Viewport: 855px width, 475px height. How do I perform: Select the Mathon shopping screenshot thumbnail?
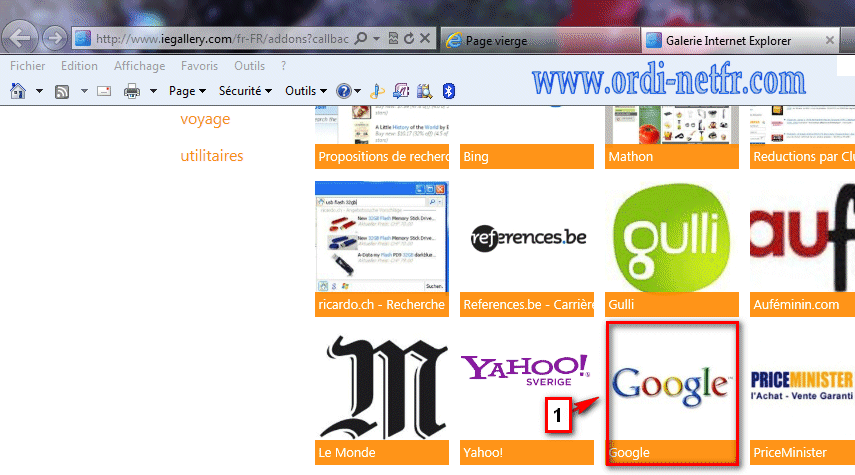[672, 125]
